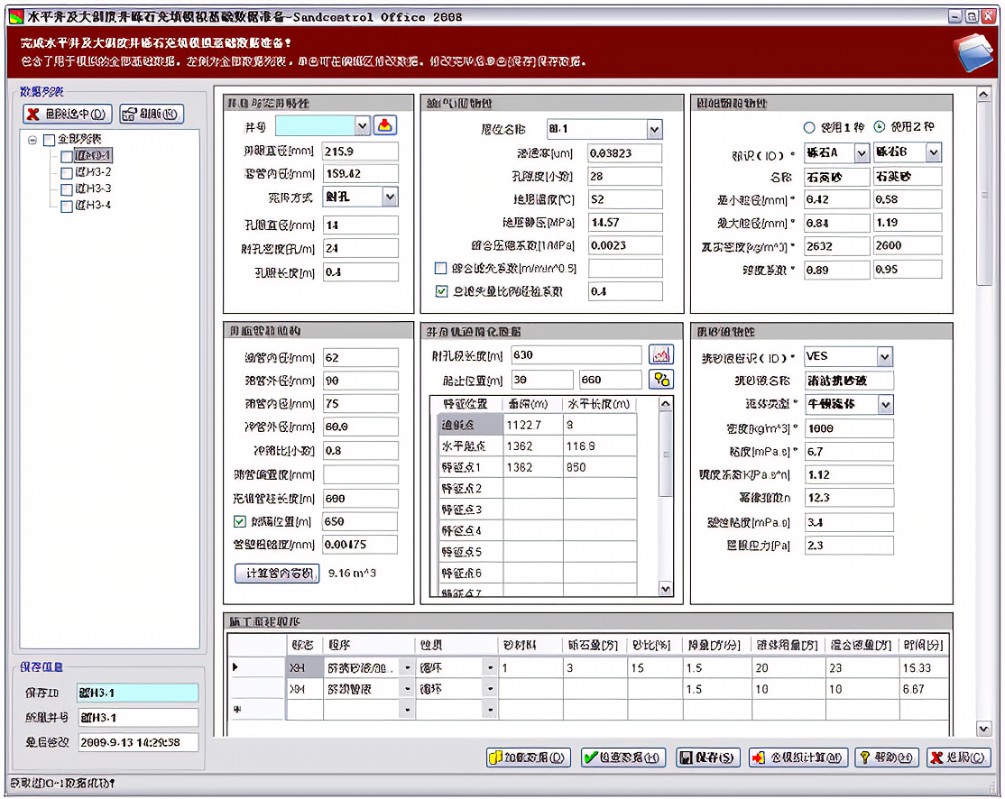Click the viscosity field showing 6.7
Image resolution: width=1005 pixels, height=799 pixels.
coord(849,452)
